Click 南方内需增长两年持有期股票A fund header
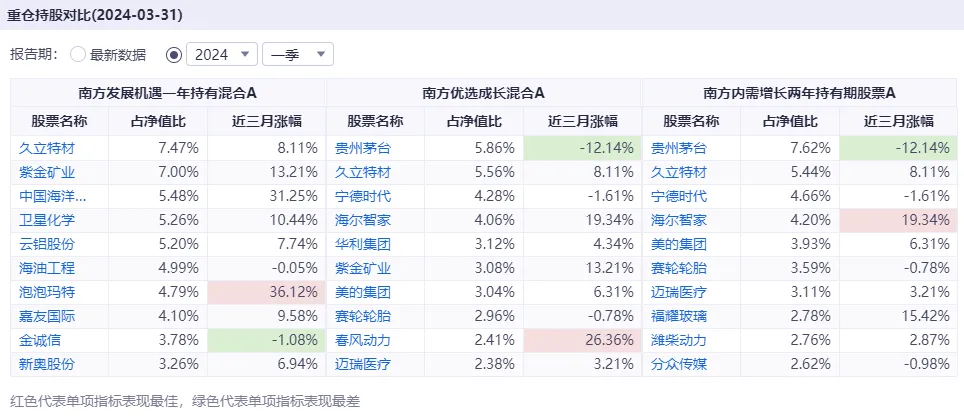Image resolution: width=964 pixels, height=416 pixels. (x=799, y=92)
